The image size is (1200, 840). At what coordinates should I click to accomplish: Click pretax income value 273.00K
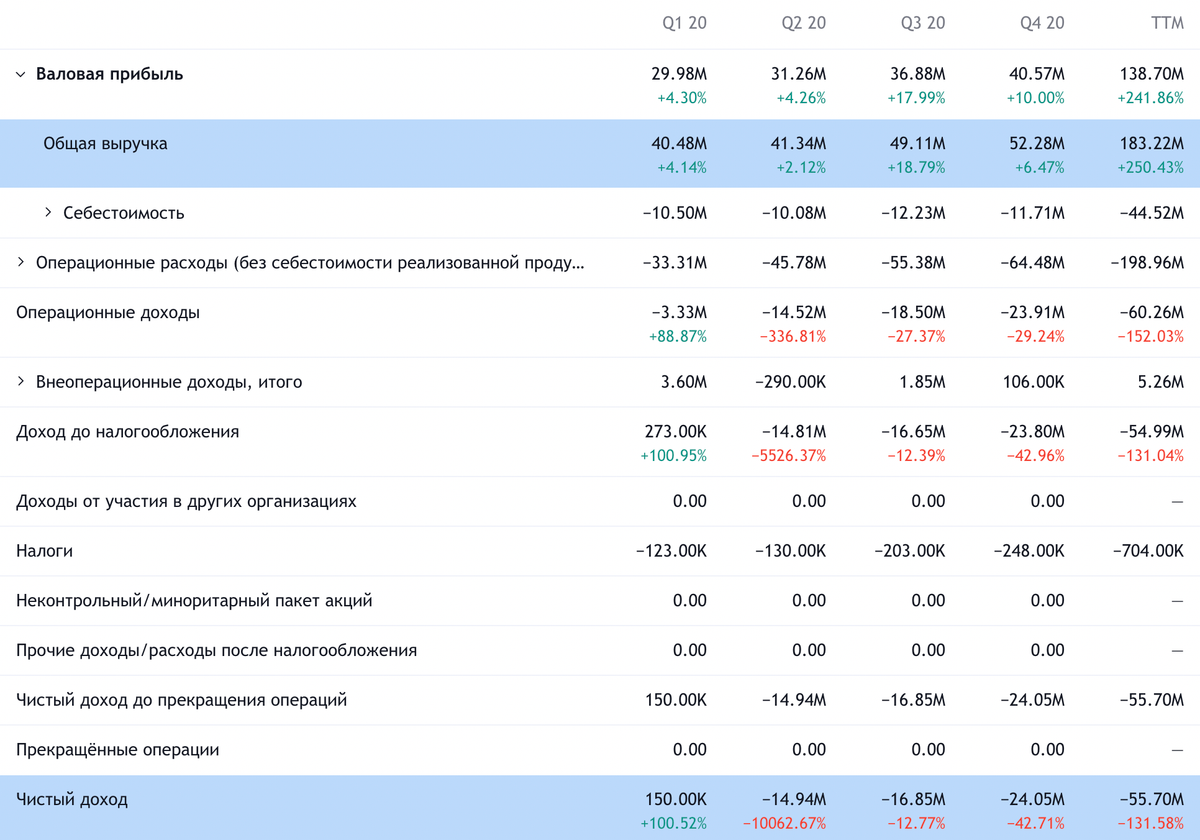click(676, 432)
